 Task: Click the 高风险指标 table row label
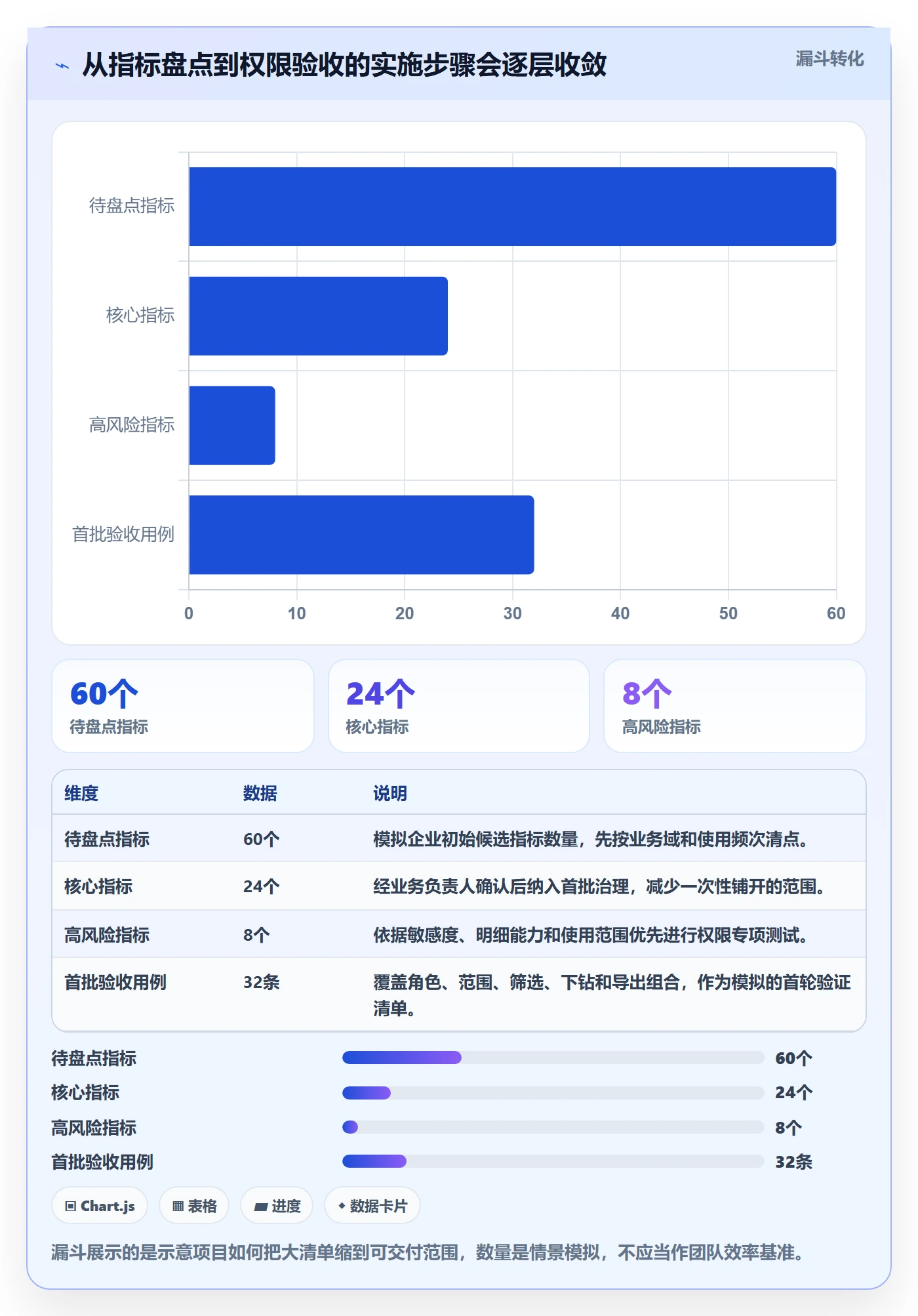point(107,935)
